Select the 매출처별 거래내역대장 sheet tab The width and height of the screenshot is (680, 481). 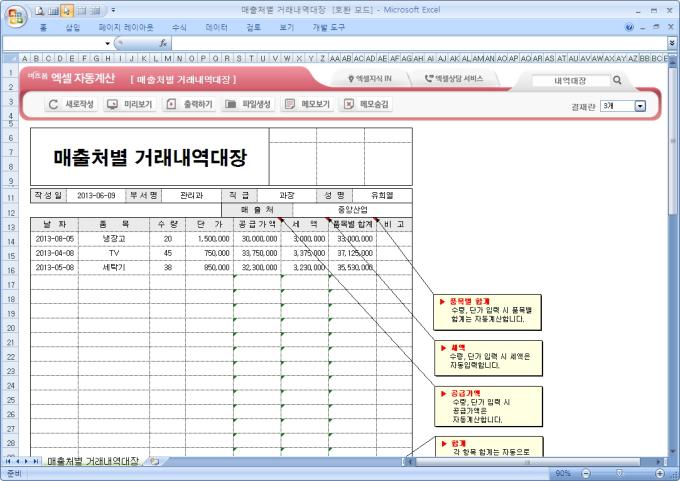point(92,461)
